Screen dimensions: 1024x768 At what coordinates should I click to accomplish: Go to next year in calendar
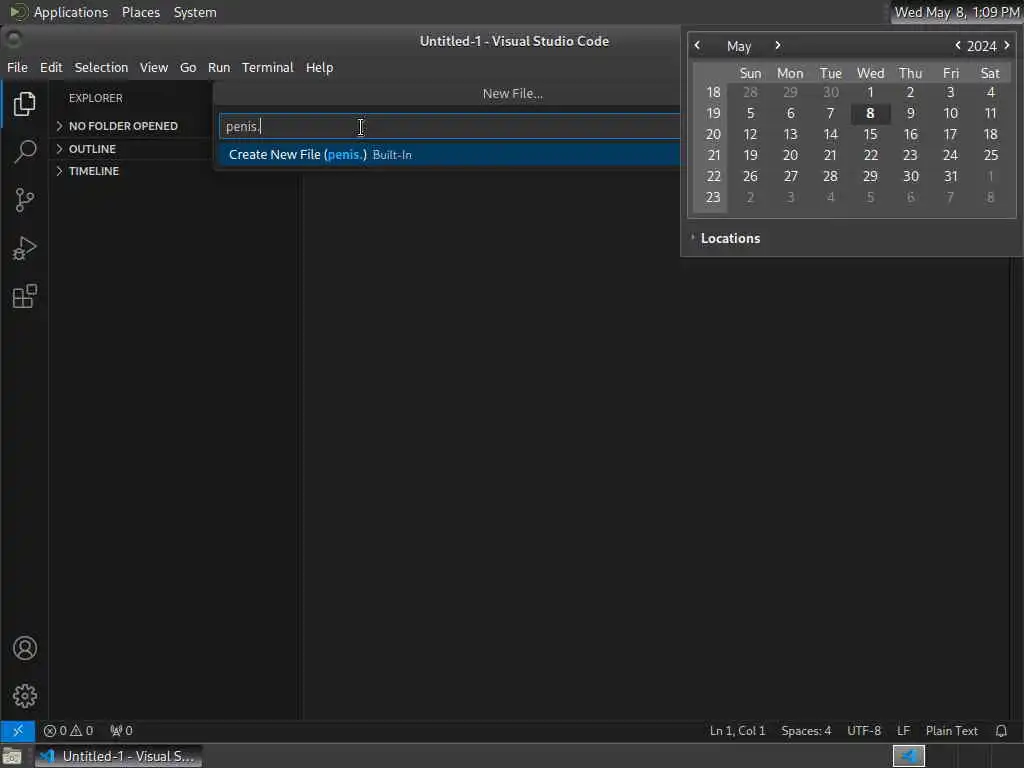[1007, 45]
